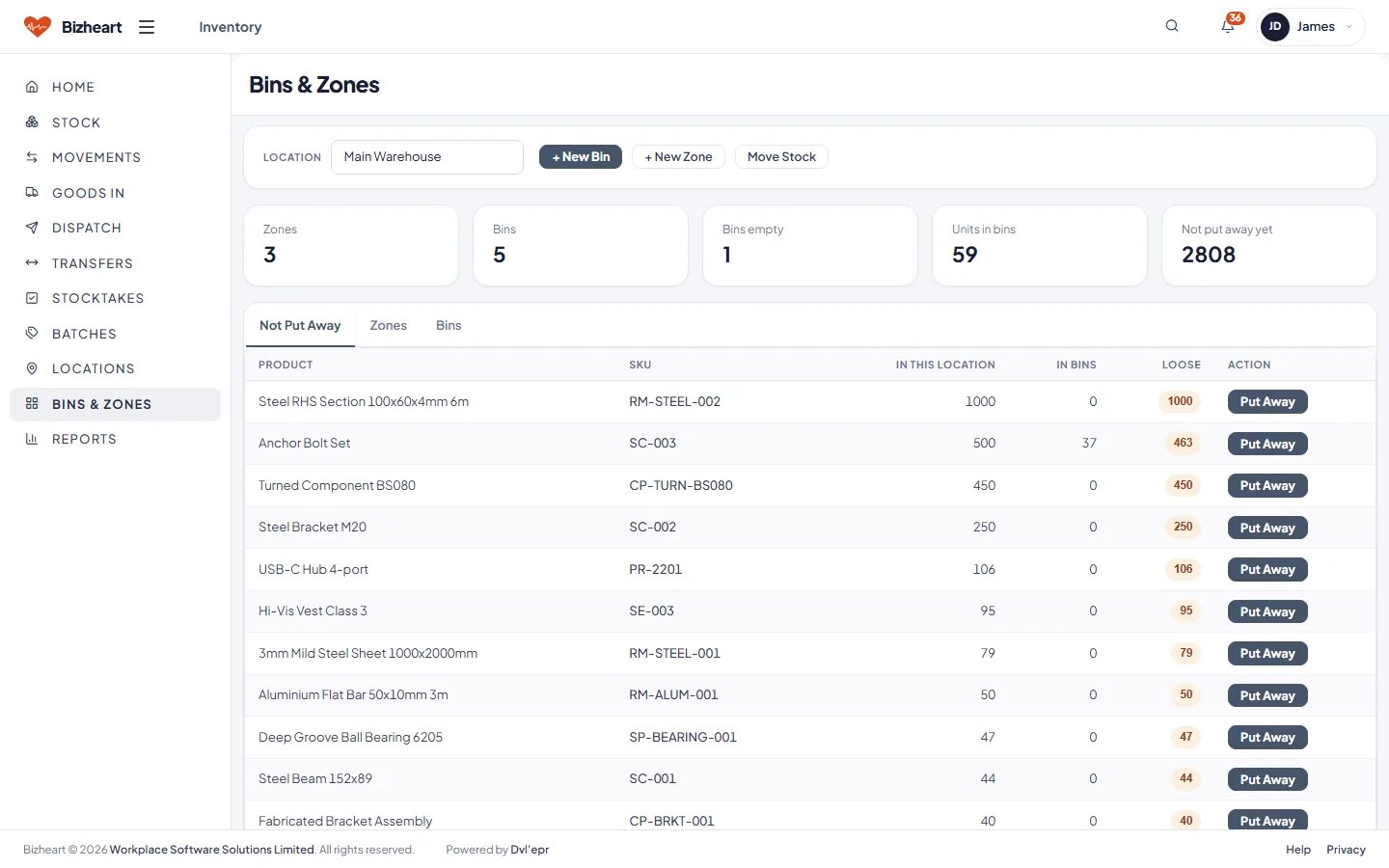This screenshot has width=1389, height=868.
Task: Open the Help footer link
Action: (1298, 850)
